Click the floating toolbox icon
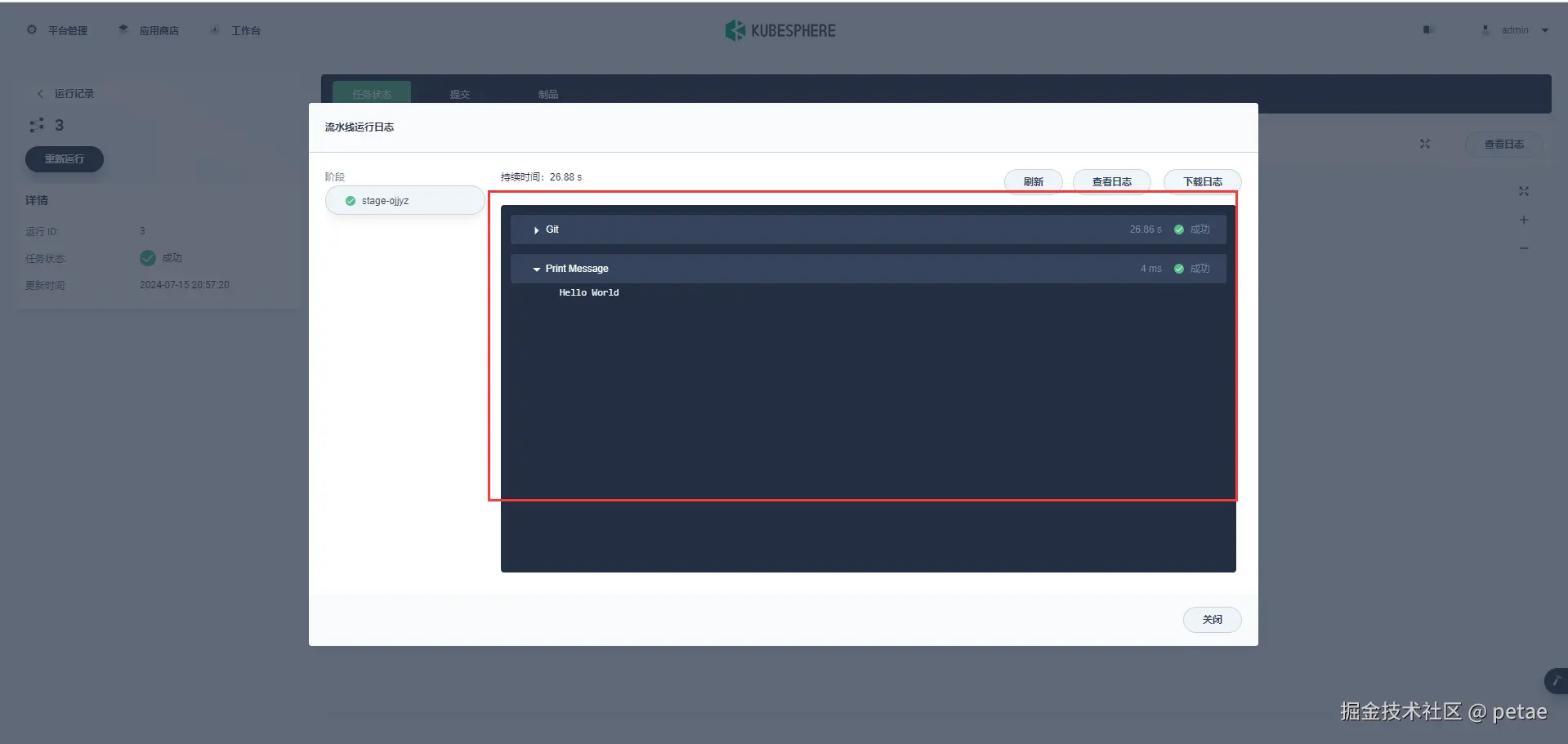 click(1555, 680)
